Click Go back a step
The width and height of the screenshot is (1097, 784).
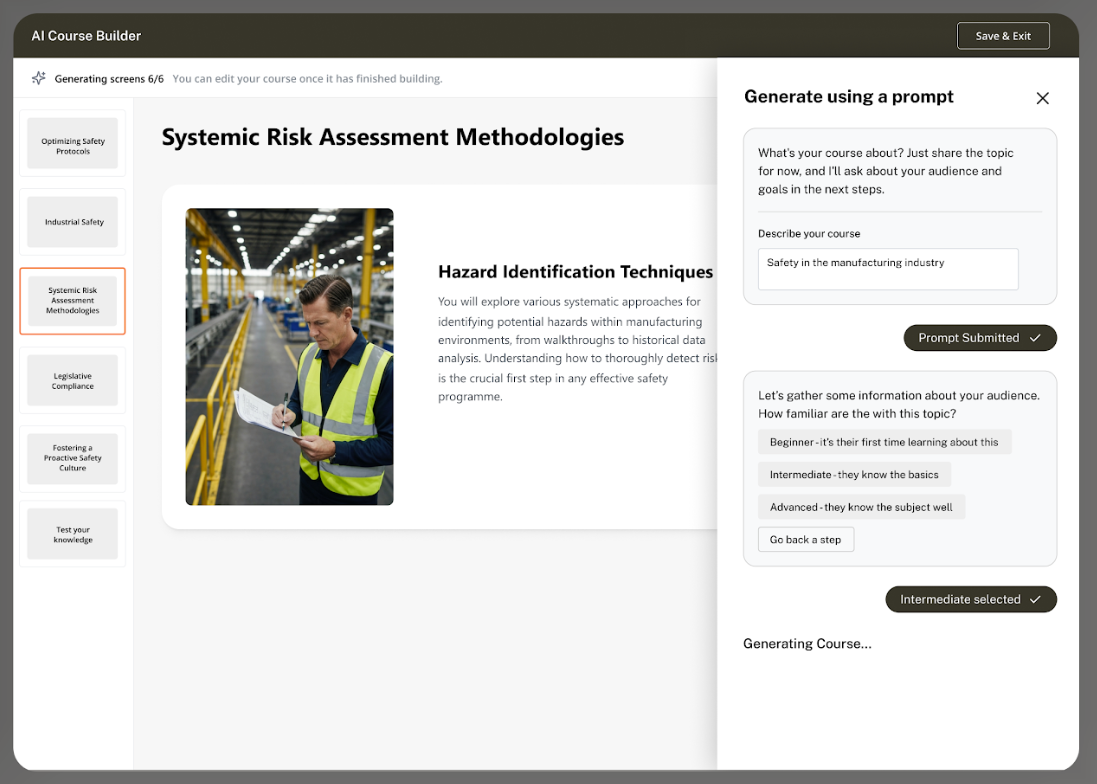pos(805,540)
